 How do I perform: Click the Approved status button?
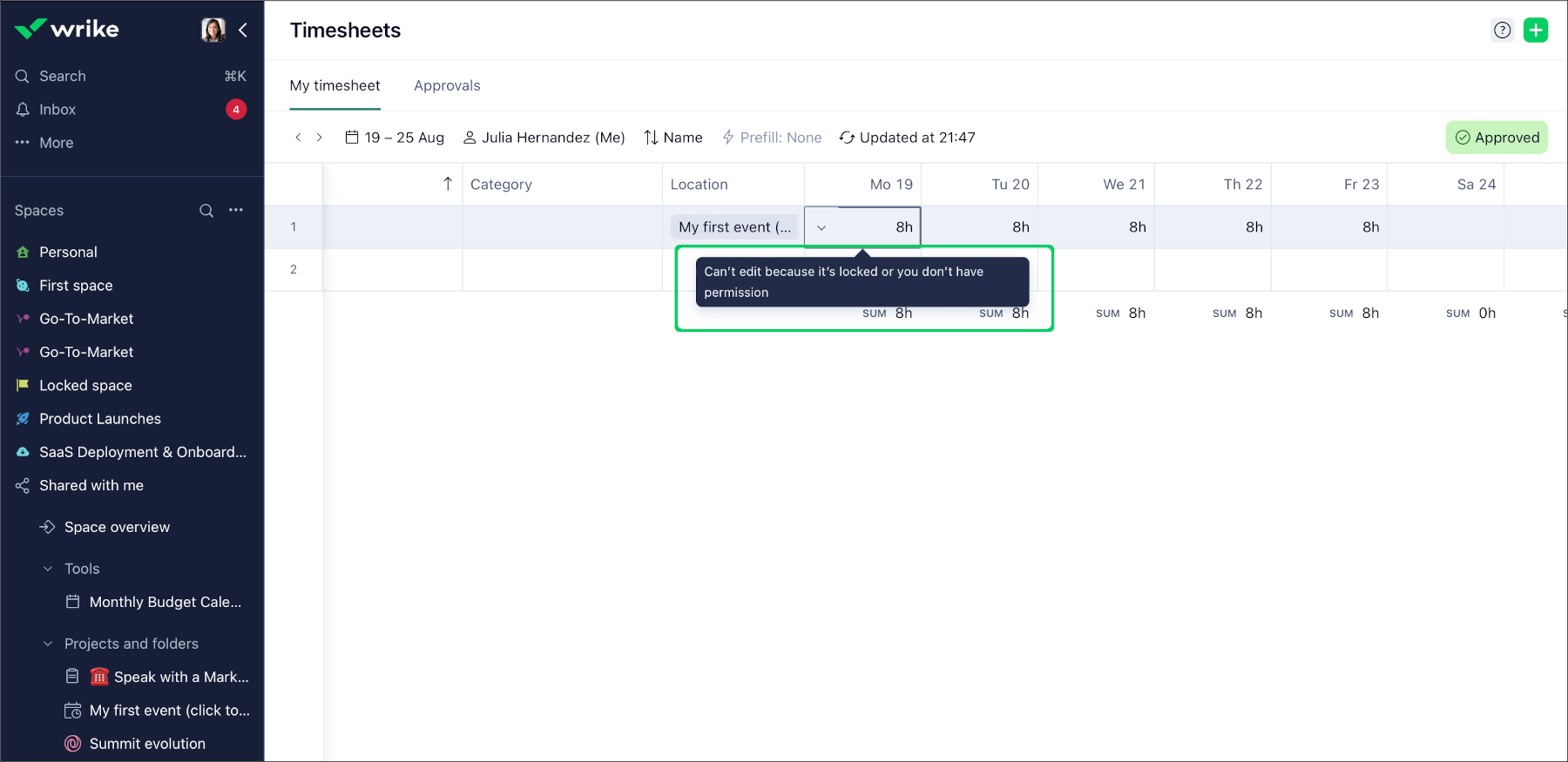1497,138
